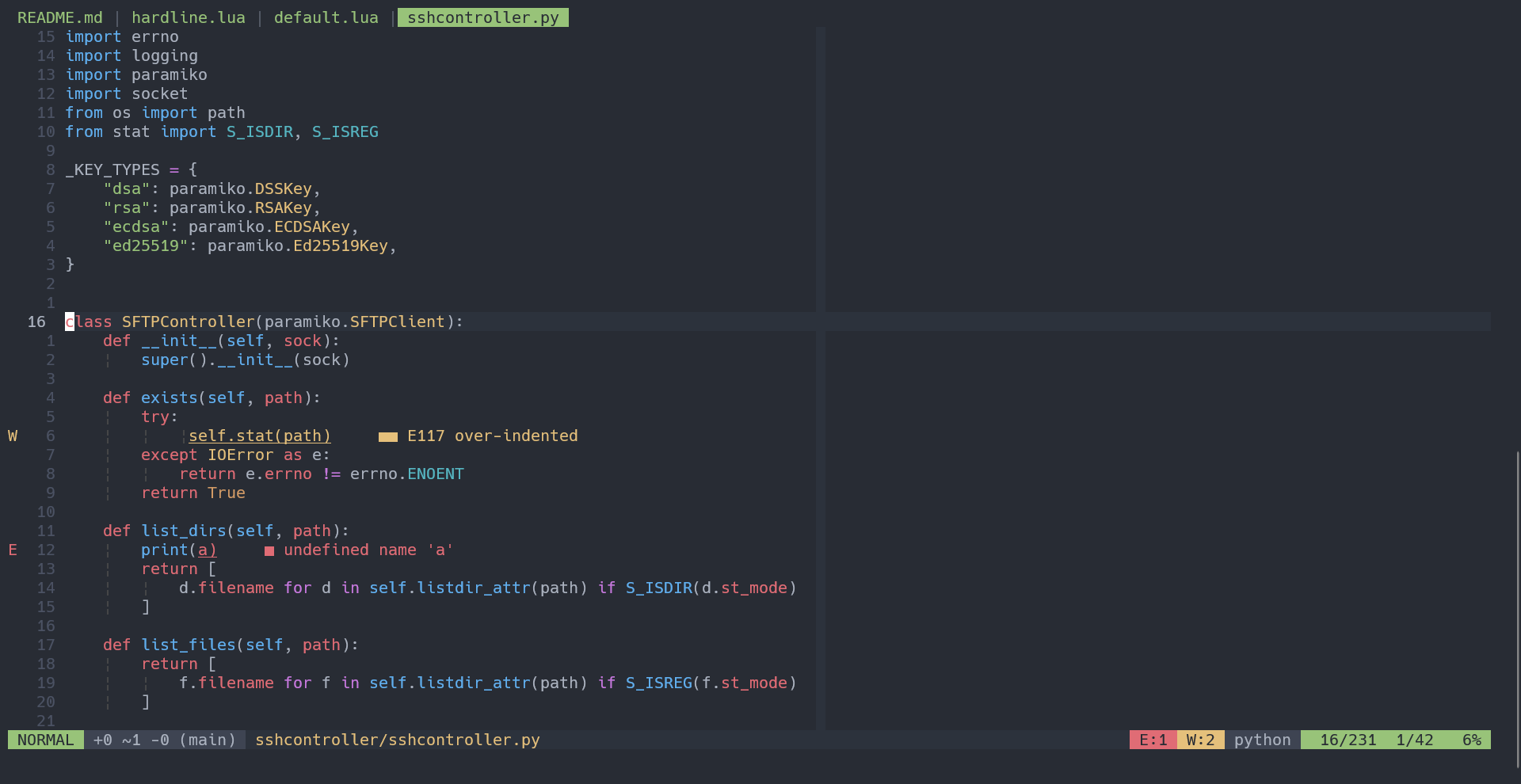The image size is (1521, 784).
Task: Click the undefined name 'a' message text
Action: click(368, 550)
